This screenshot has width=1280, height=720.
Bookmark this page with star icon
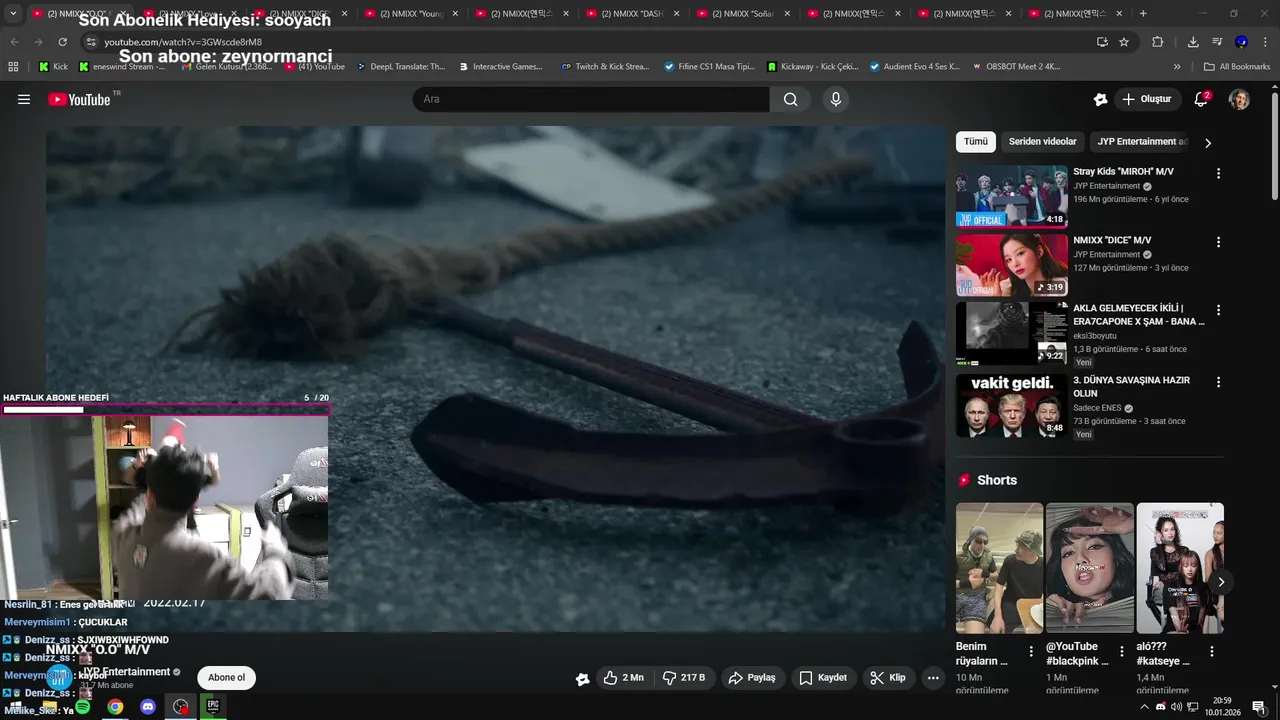pos(1124,42)
